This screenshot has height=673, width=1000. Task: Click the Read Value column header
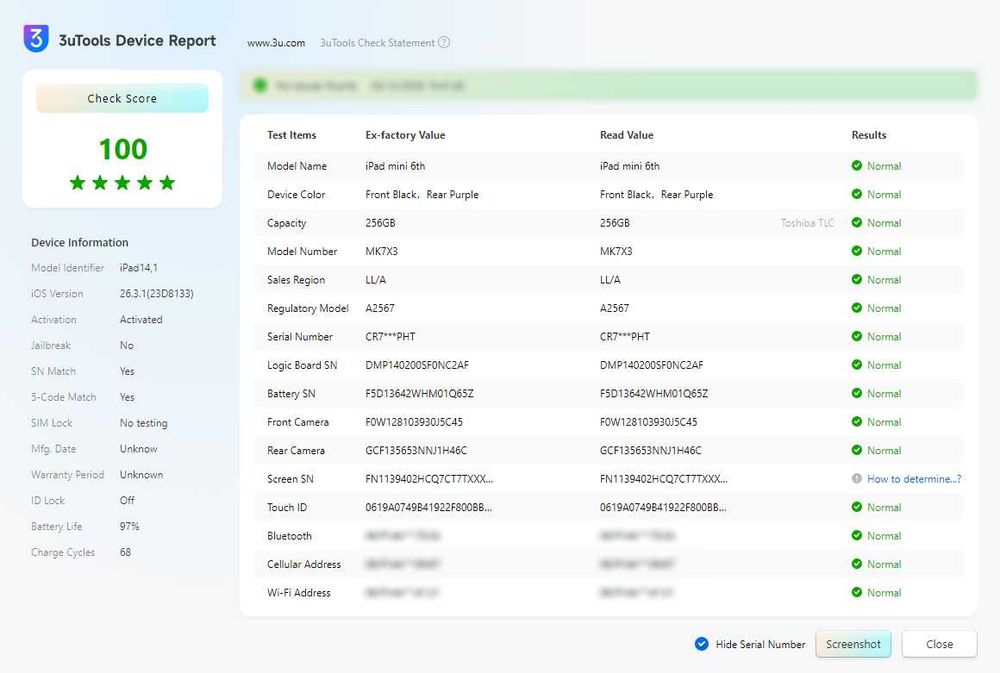click(626, 135)
